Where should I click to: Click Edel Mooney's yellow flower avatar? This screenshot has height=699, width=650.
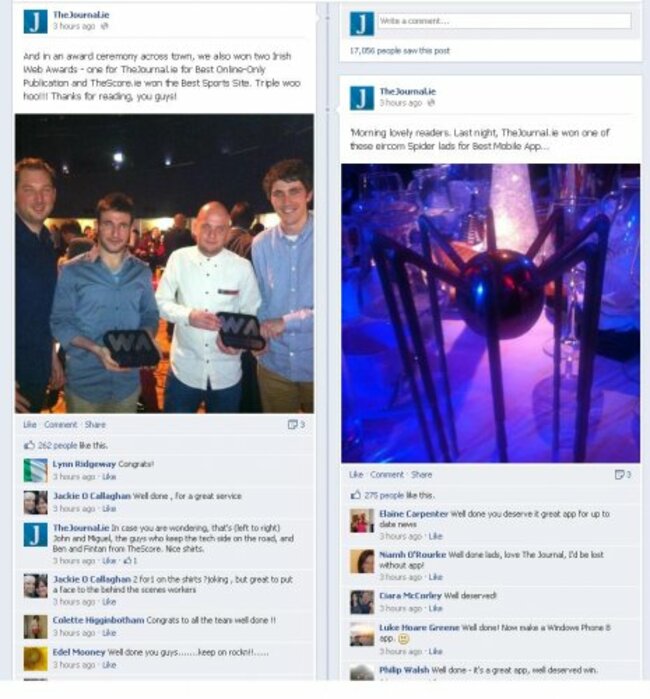point(35,658)
